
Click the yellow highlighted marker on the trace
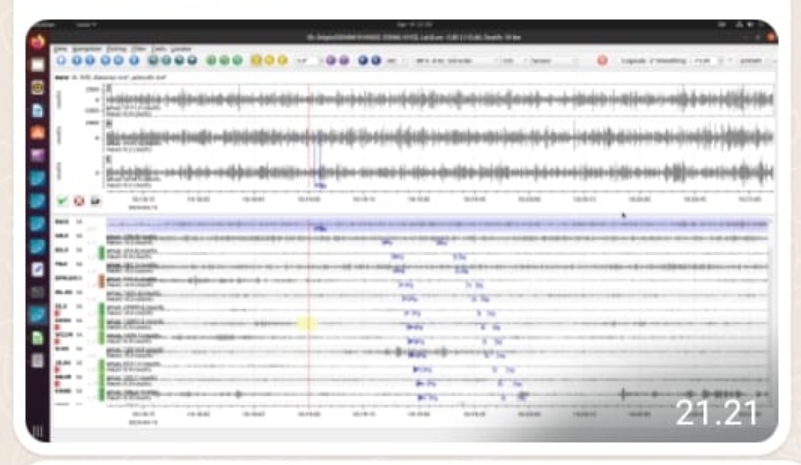[307, 323]
